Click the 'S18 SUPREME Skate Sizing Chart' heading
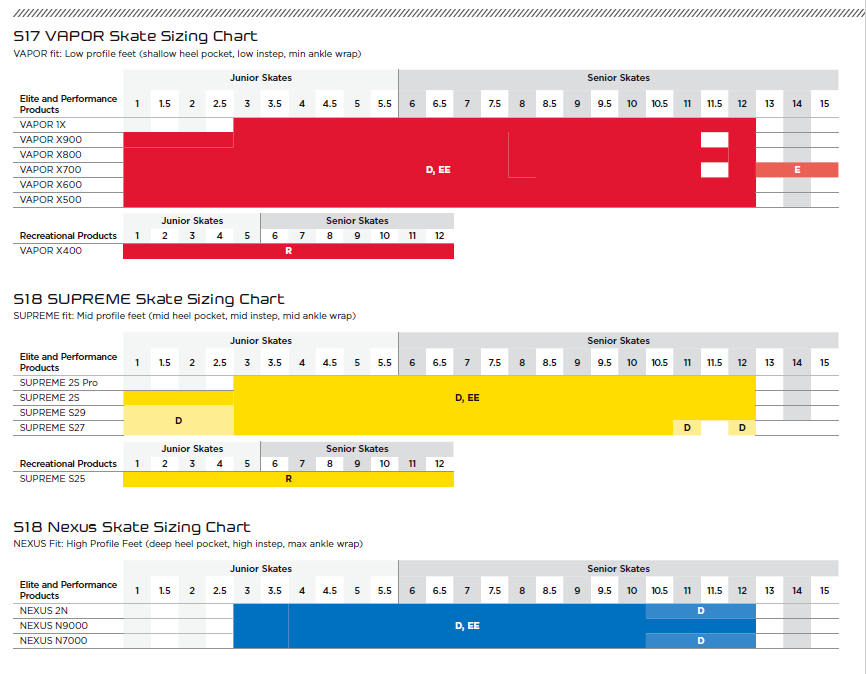Viewport: 866px width, 674px height. 149,299
